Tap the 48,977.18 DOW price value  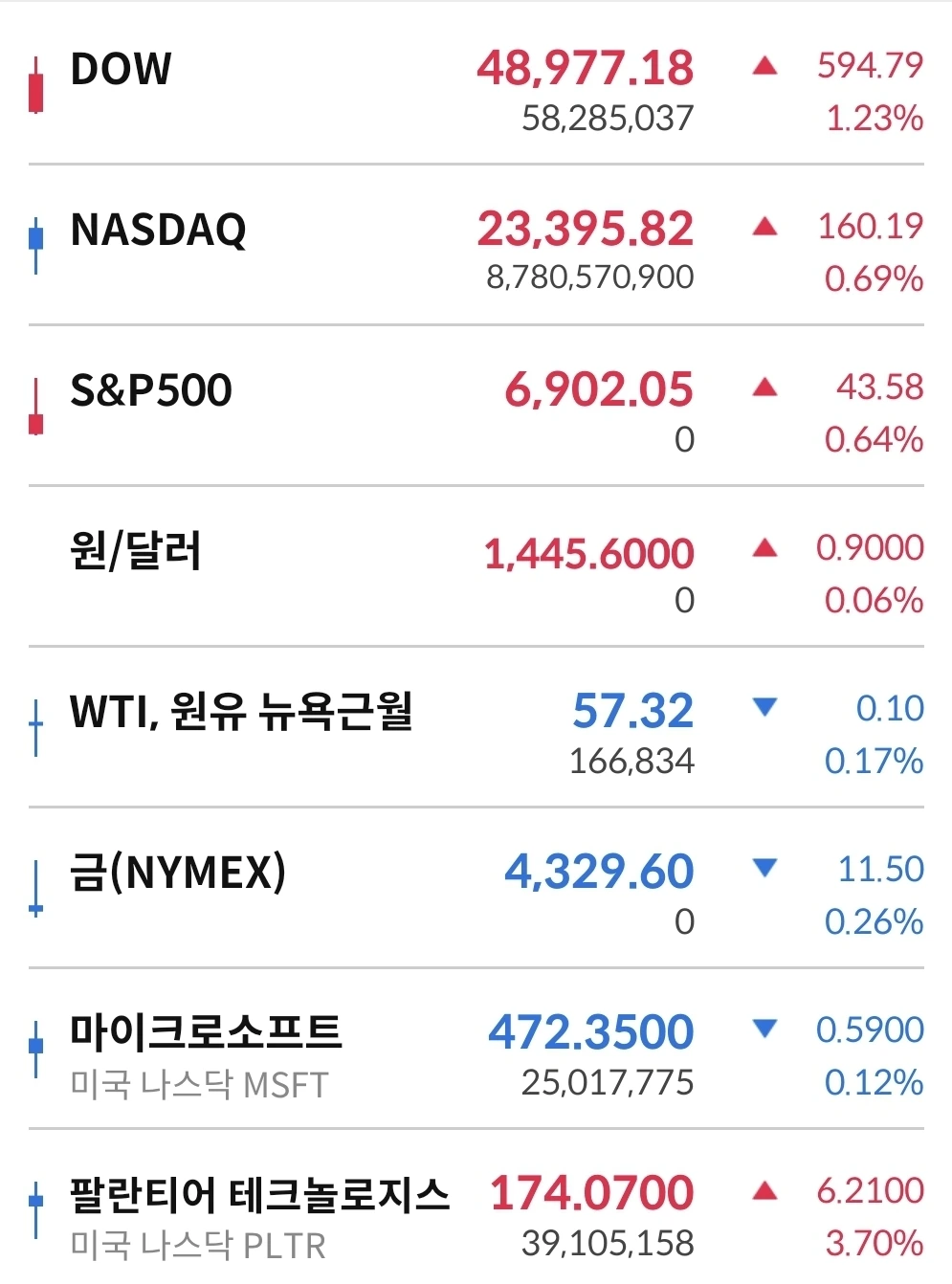[586, 68]
